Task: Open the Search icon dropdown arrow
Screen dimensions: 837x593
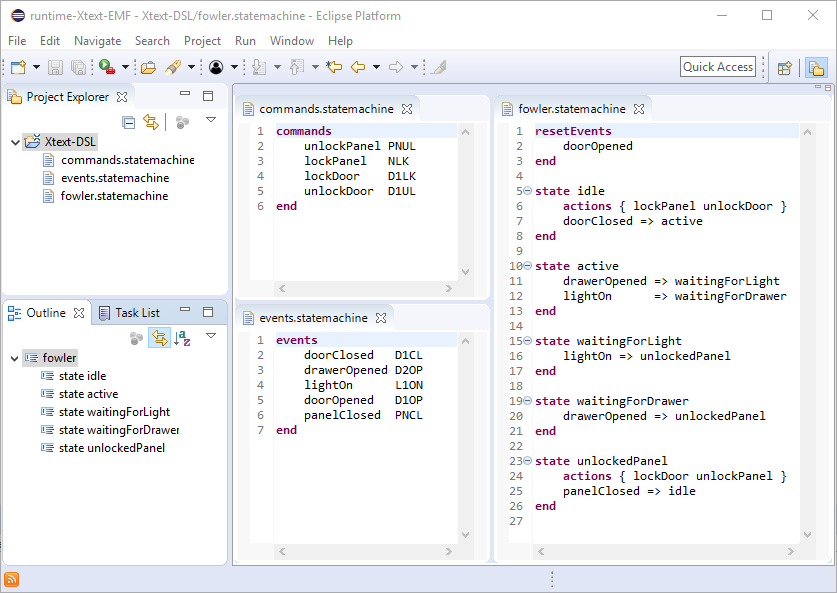Action: pyautogui.click(x=191, y=67)
